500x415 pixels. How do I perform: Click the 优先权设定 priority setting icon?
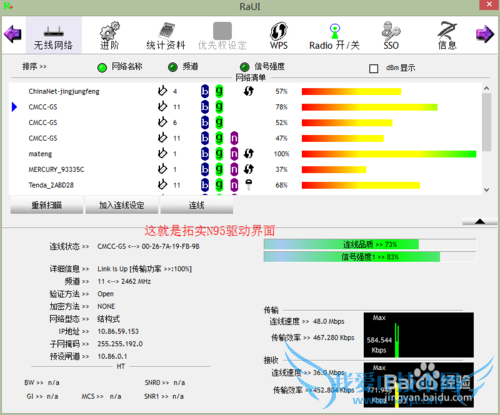(x=222, y=31)
